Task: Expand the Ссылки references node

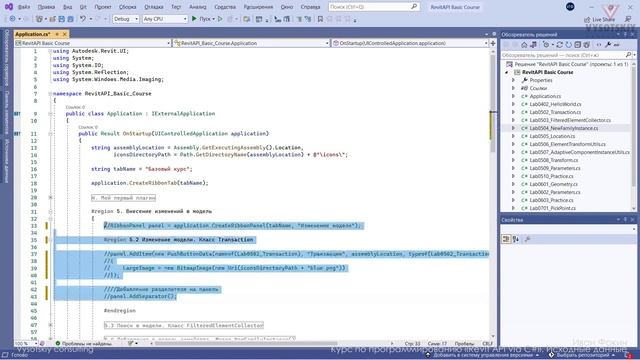Action: click(x=513, y=88)
